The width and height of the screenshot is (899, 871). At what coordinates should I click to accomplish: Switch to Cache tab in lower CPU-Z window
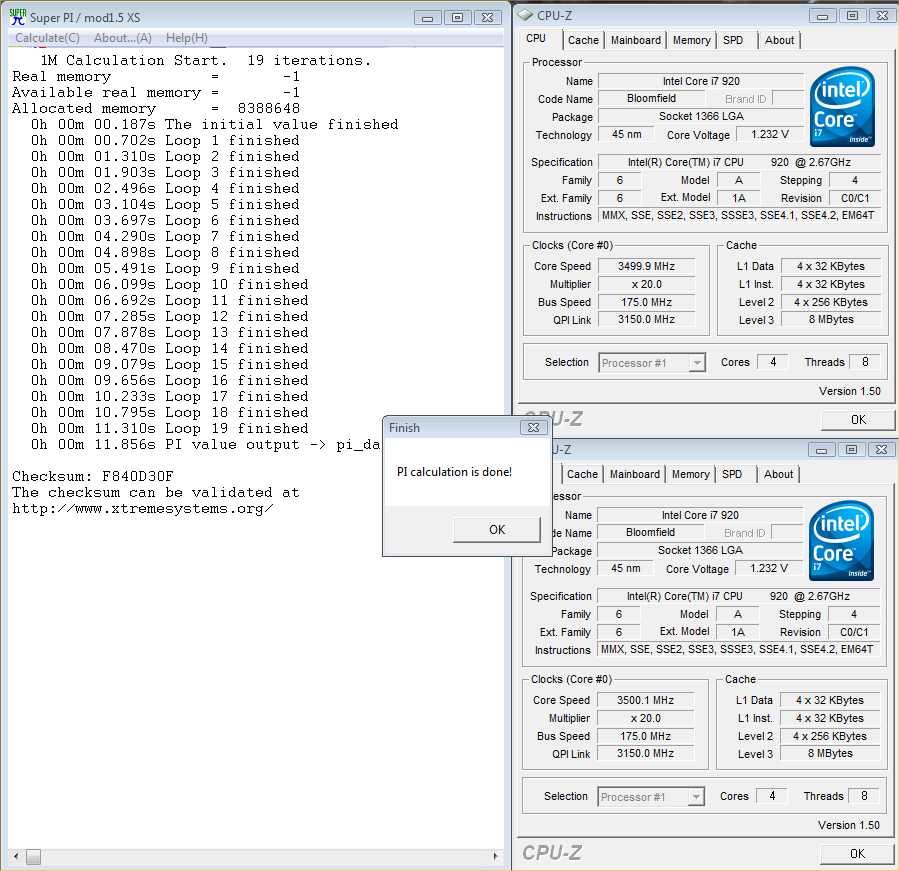point(582,474)
